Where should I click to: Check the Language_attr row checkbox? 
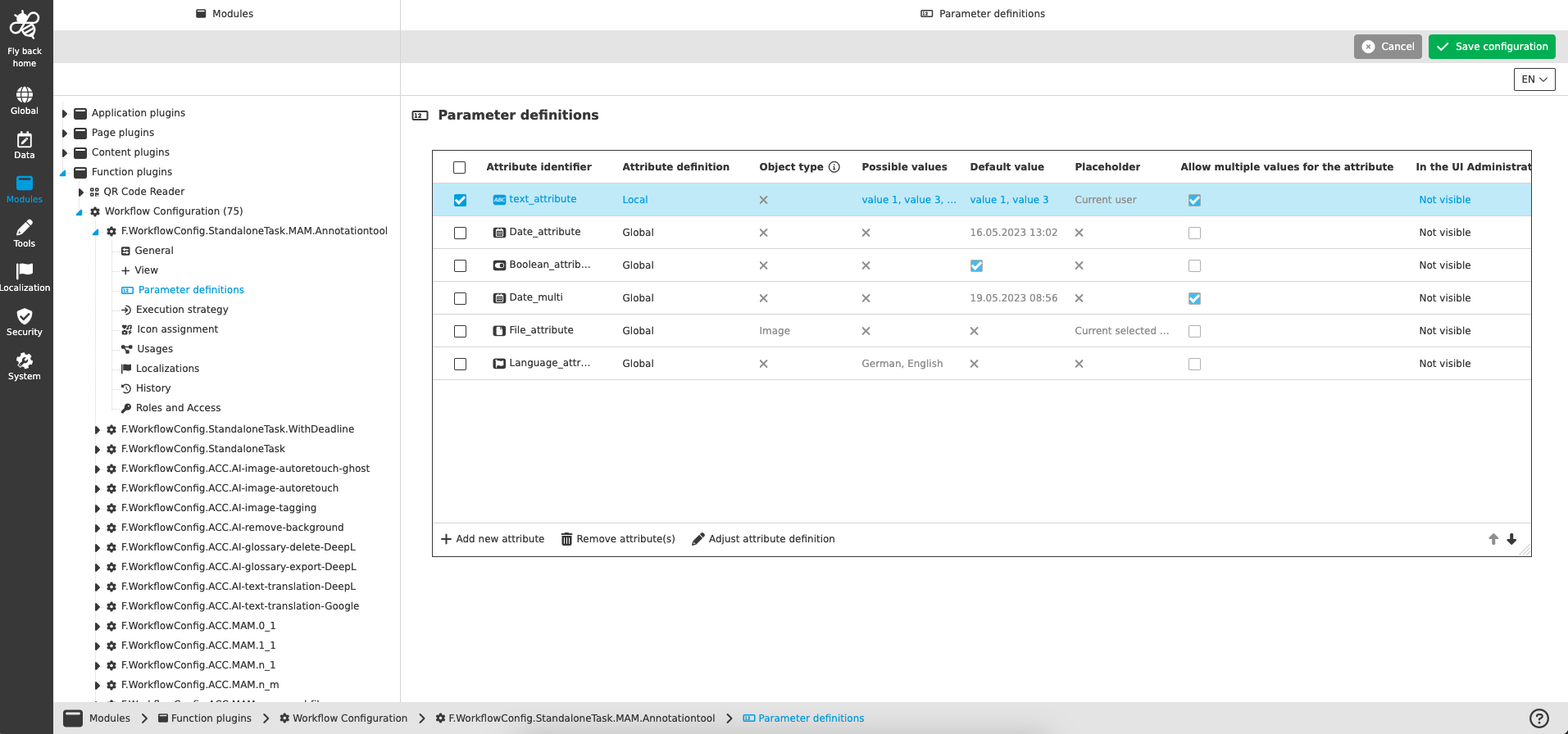tap(460, 364)
